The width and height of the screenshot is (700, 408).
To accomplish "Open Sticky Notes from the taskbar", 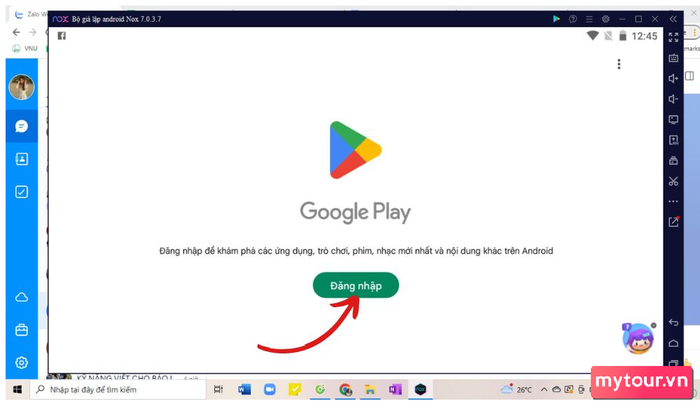I will pyautogui.click(x=295, y=389).
